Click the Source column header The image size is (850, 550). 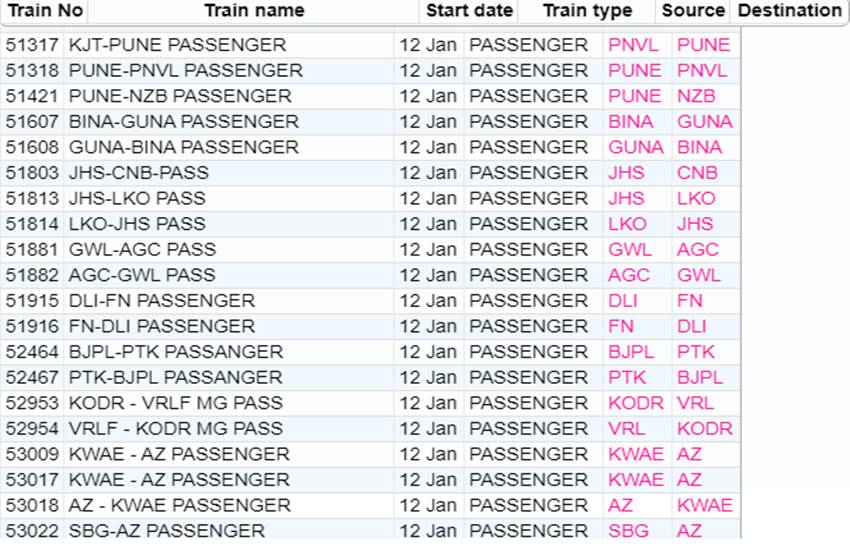(693, 11)
